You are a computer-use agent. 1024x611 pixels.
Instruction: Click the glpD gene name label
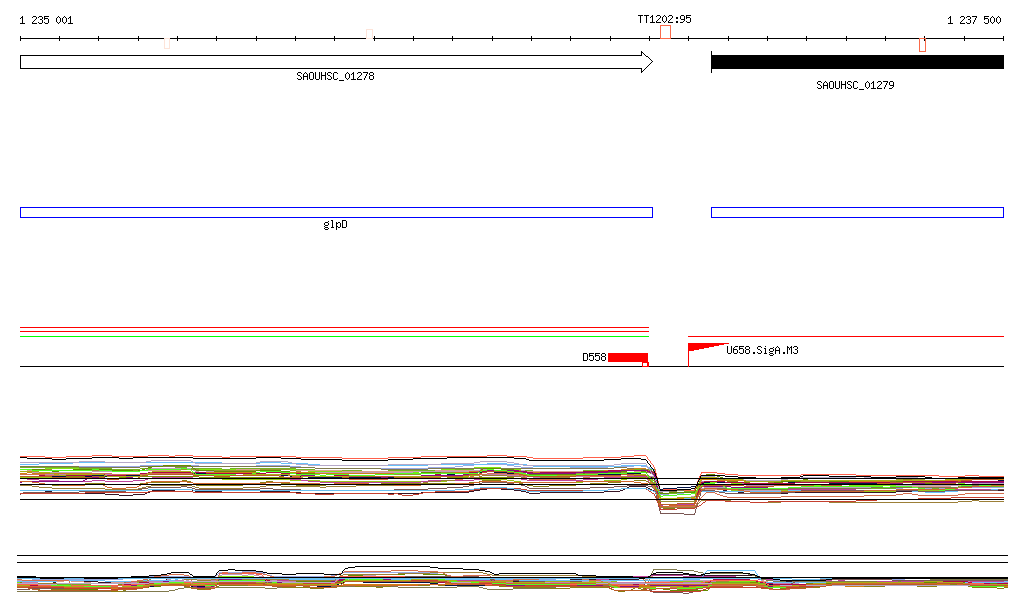coord(335,225)
